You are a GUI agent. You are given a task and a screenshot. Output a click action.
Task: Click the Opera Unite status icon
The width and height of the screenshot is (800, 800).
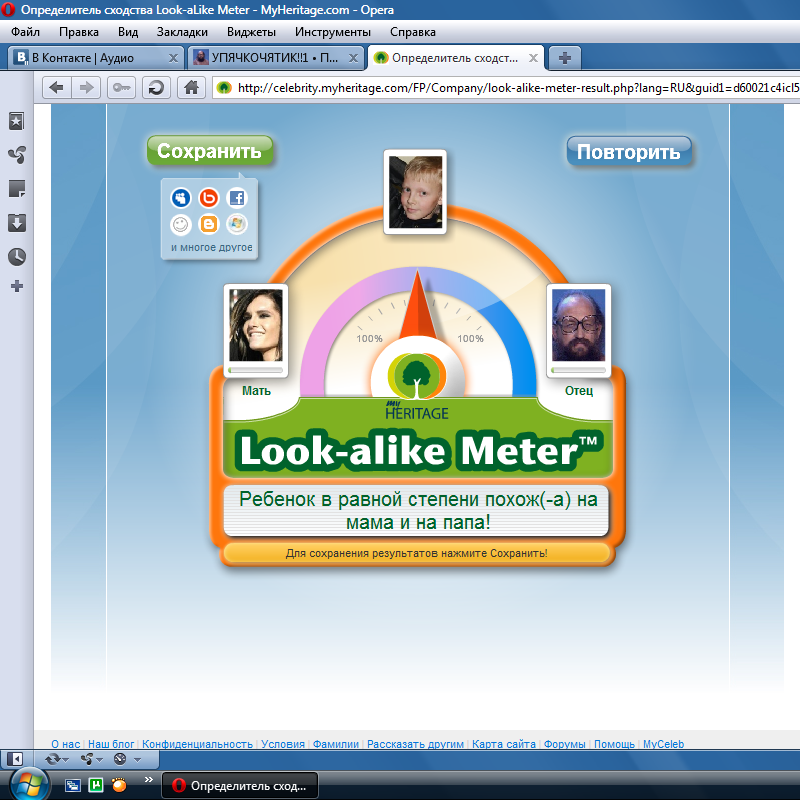[x=87, y=759]
